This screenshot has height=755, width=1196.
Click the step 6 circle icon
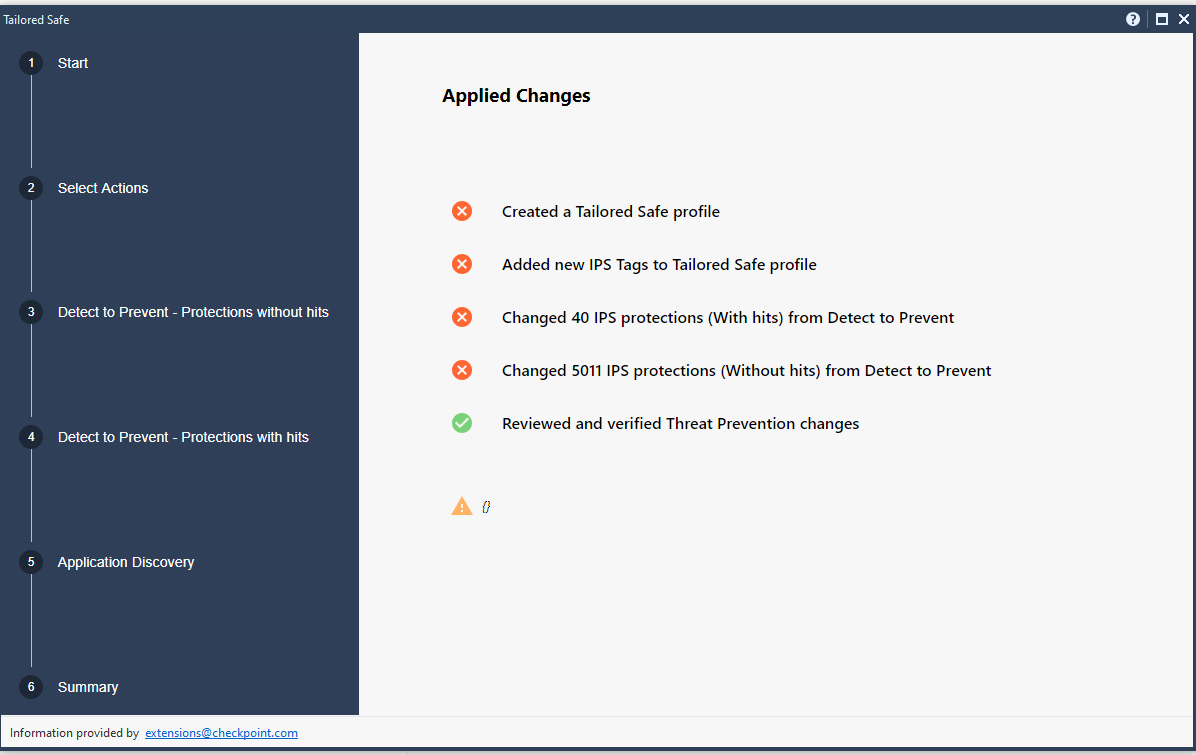click(31, 686)
